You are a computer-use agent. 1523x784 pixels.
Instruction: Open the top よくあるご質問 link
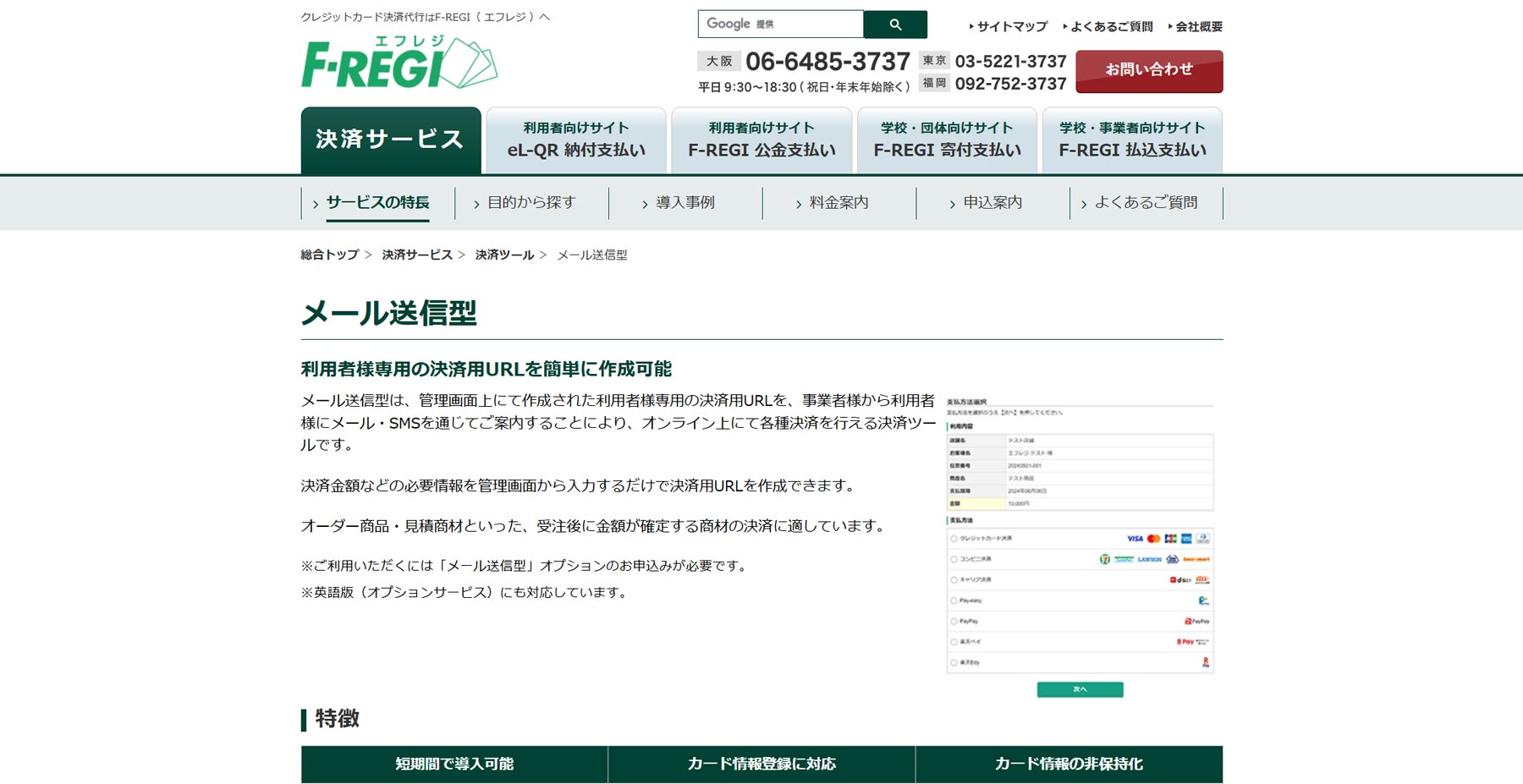(x=1111, y=27)
